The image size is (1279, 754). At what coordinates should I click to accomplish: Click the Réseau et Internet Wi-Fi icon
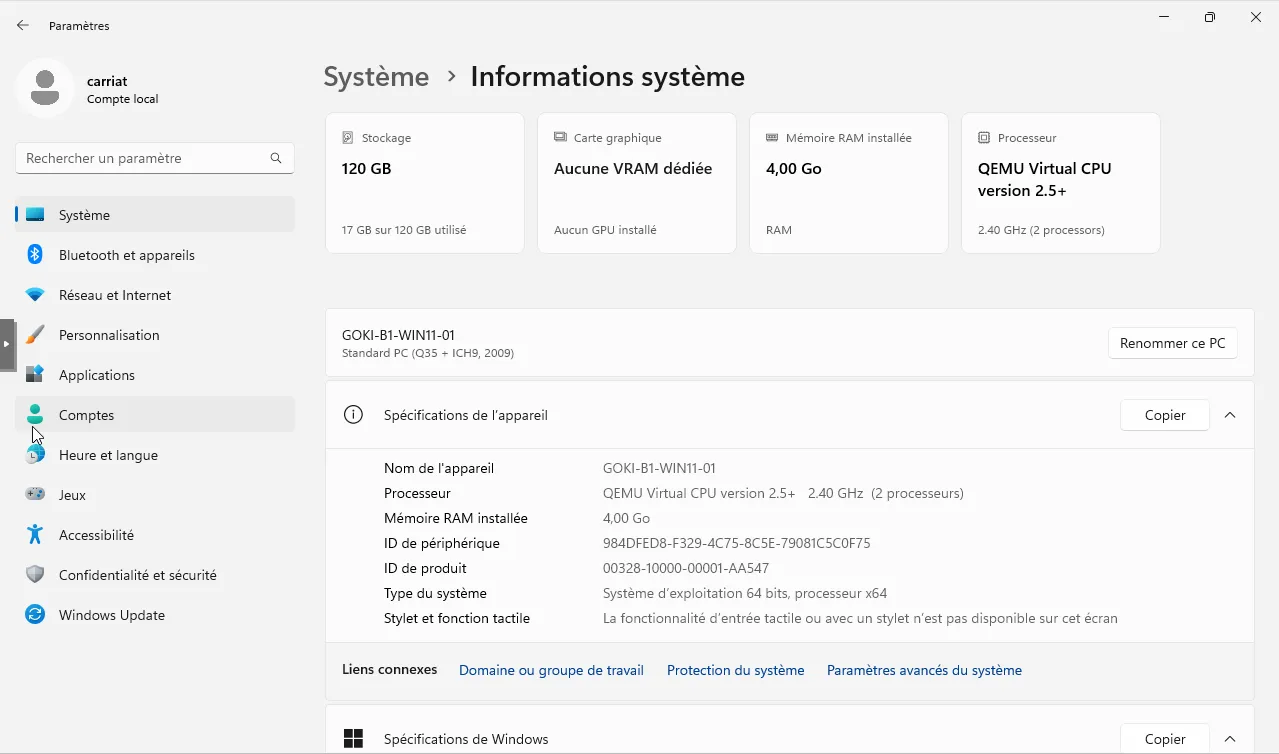35,295
